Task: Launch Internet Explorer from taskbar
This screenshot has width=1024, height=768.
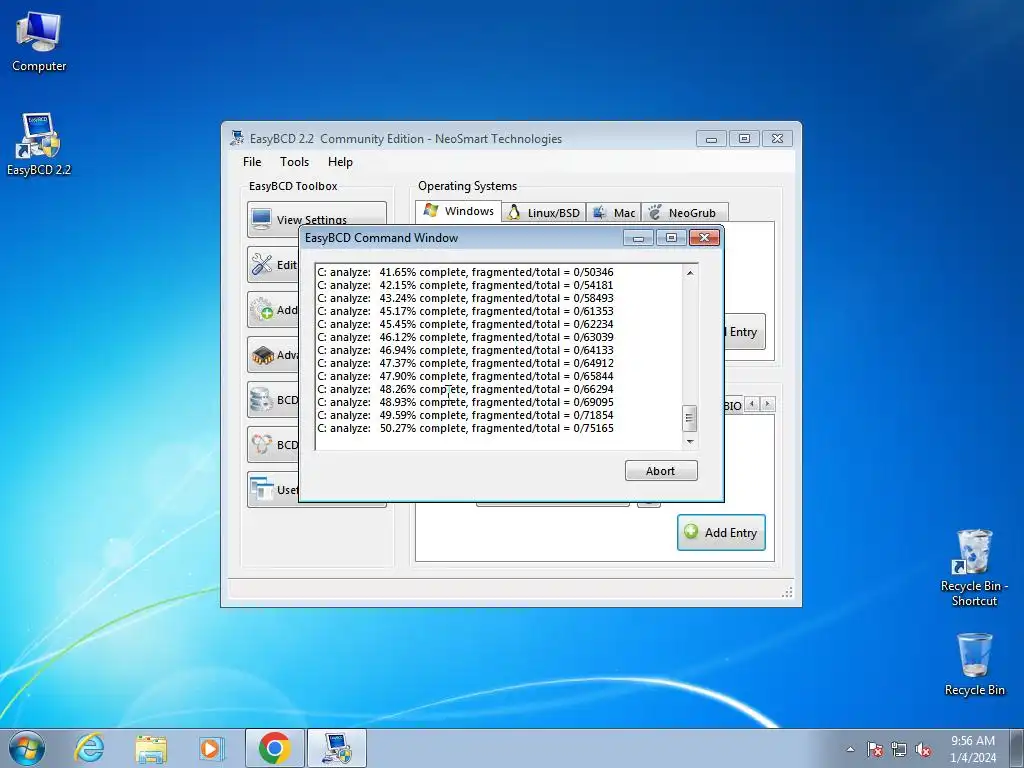Action: pos(89,748)
